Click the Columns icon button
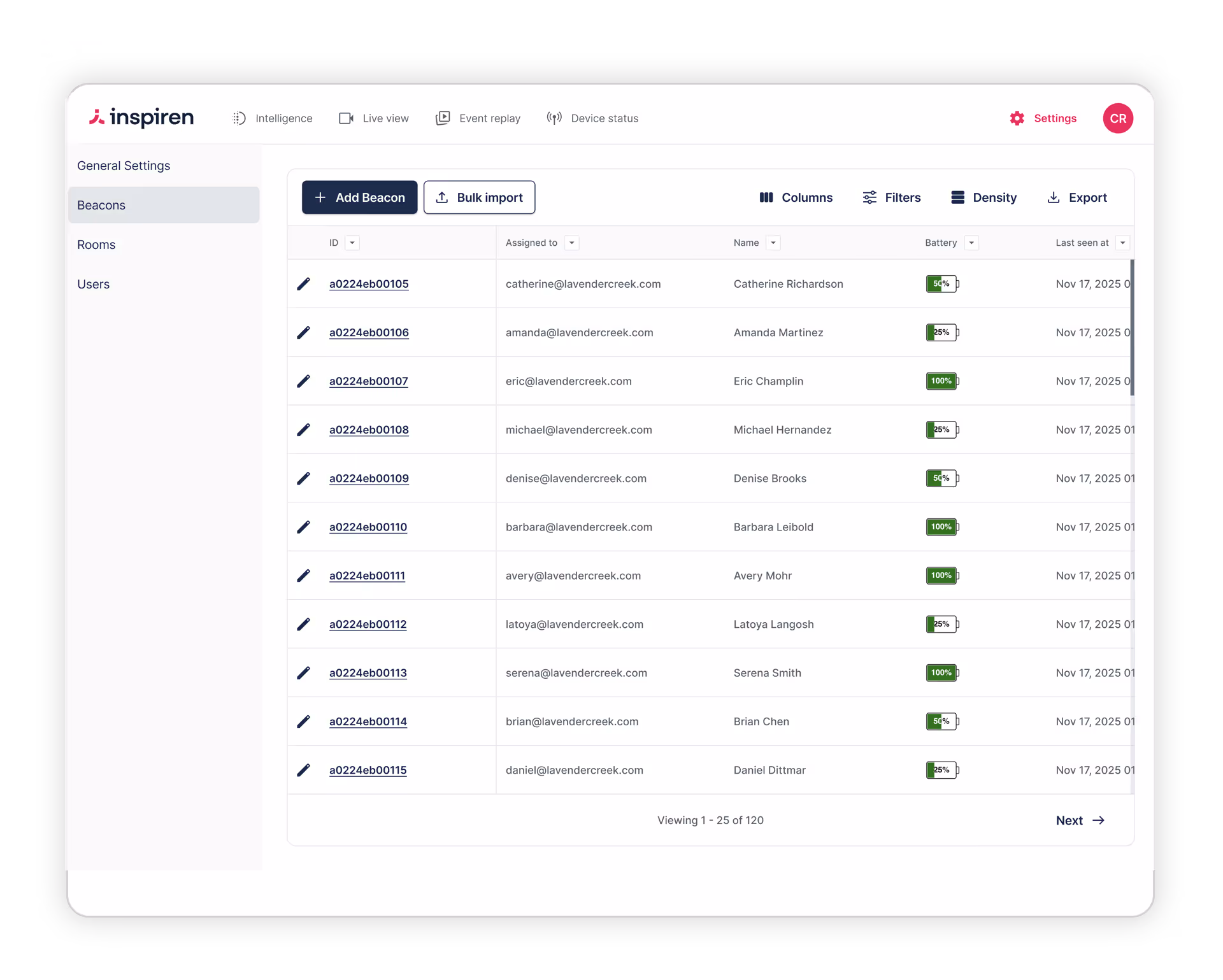 coord(766,198)
